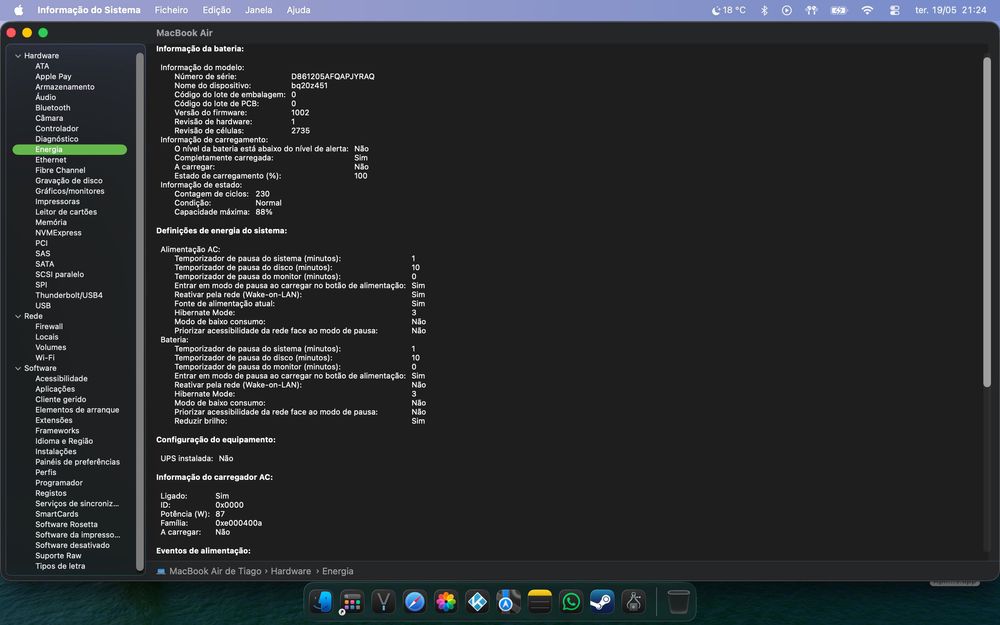
Task: Click the V-shaped app icon in the Dock
Action: point(383,601)
